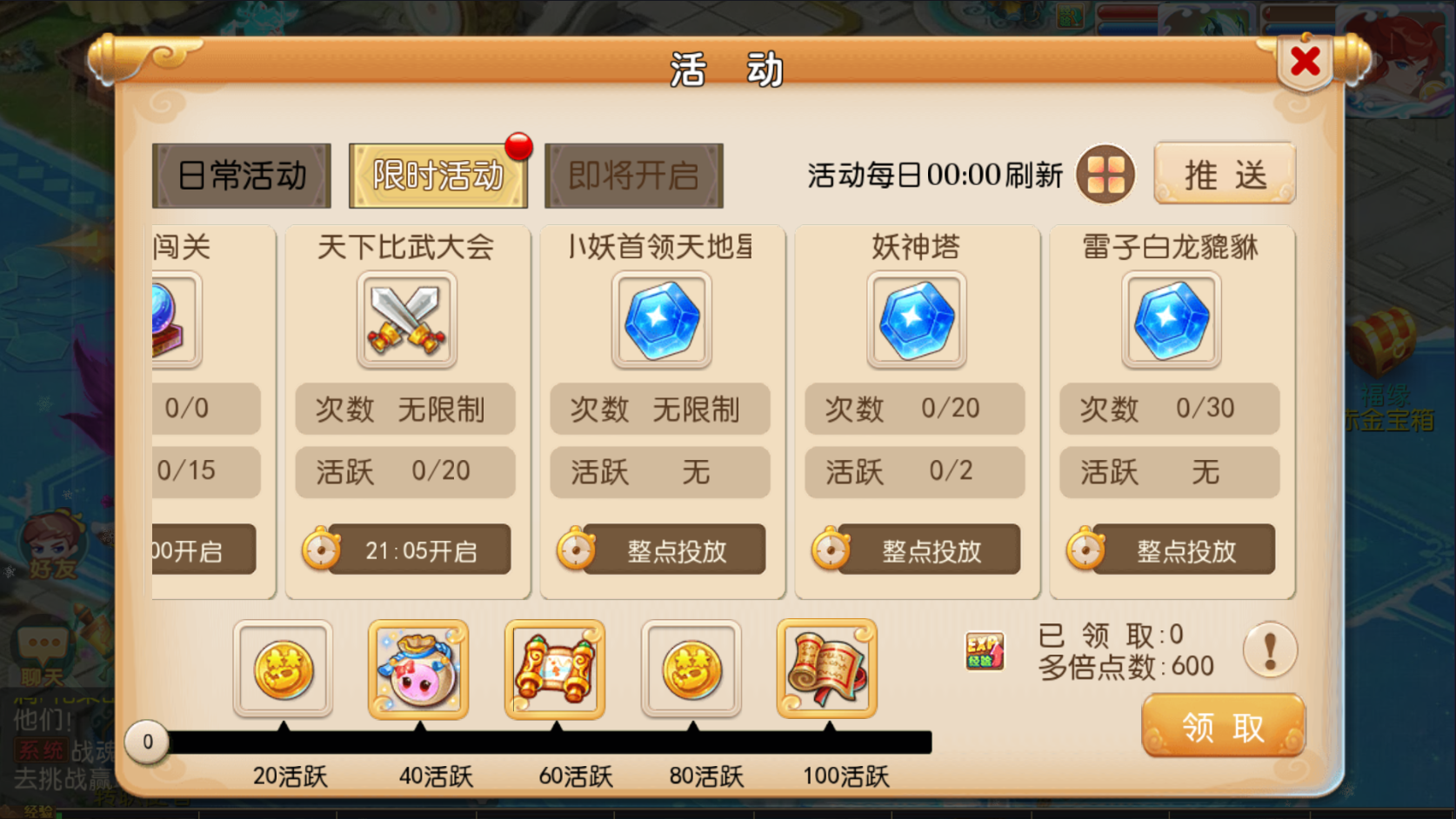This screenshot has width=1456, height=819.
Task: Click the 21:05开启 timer button
Action: (x=407, y=549)
